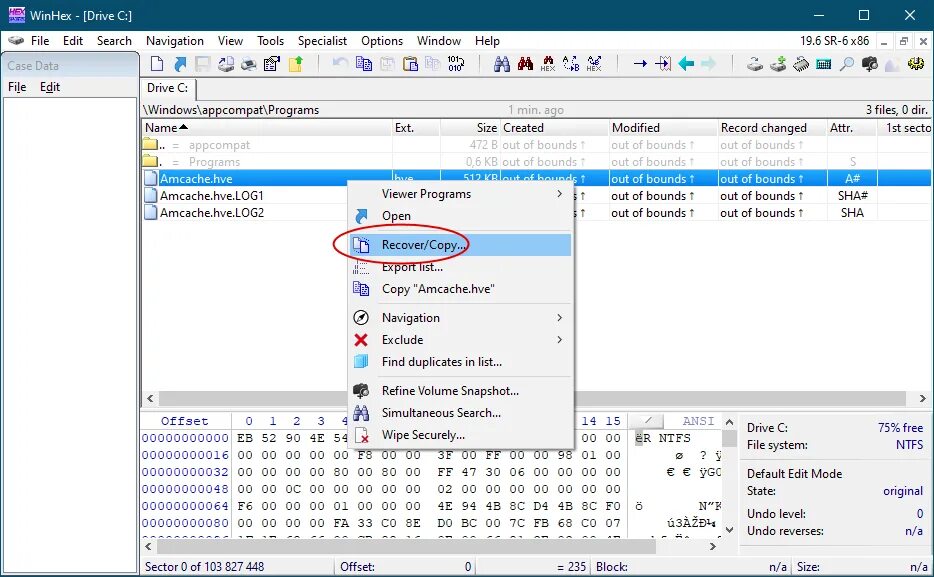Click the Replace Text A-to-B icon
Image resolution: width=934 pixels, height=577 pixels.
coord(571,63)
